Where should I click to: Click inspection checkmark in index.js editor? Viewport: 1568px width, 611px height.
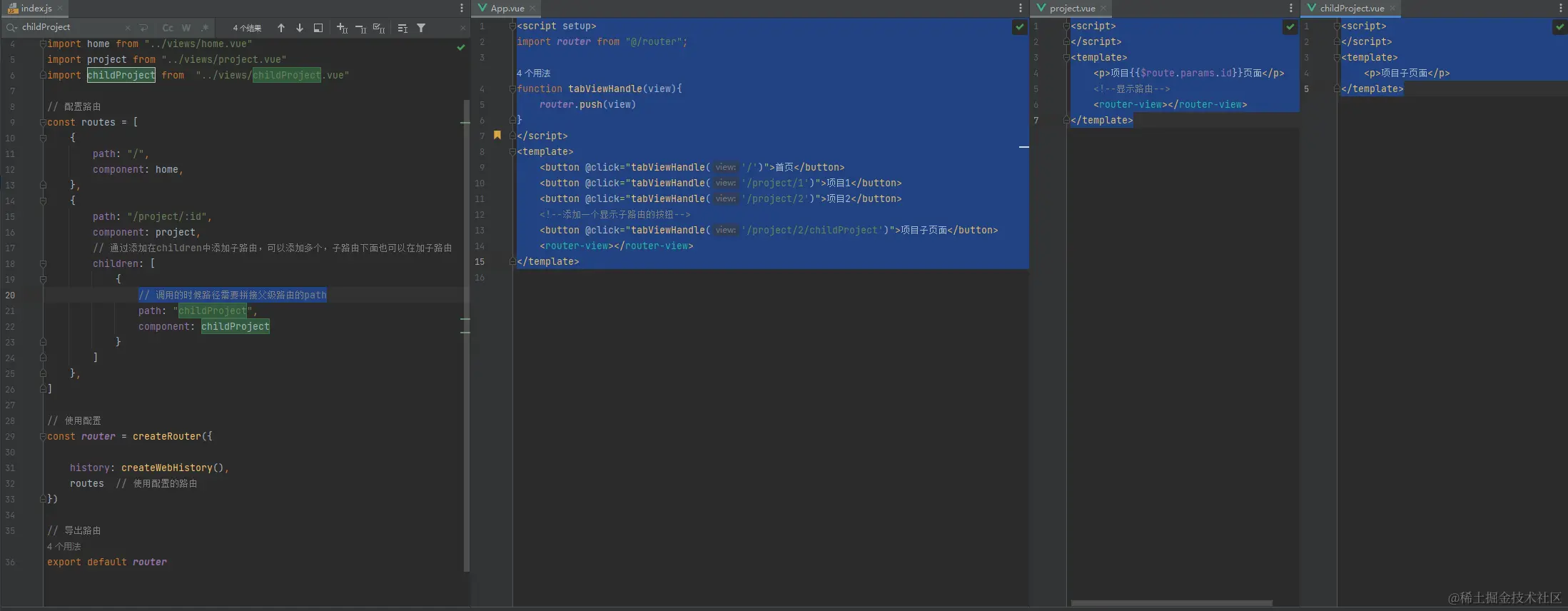[461, 47]
